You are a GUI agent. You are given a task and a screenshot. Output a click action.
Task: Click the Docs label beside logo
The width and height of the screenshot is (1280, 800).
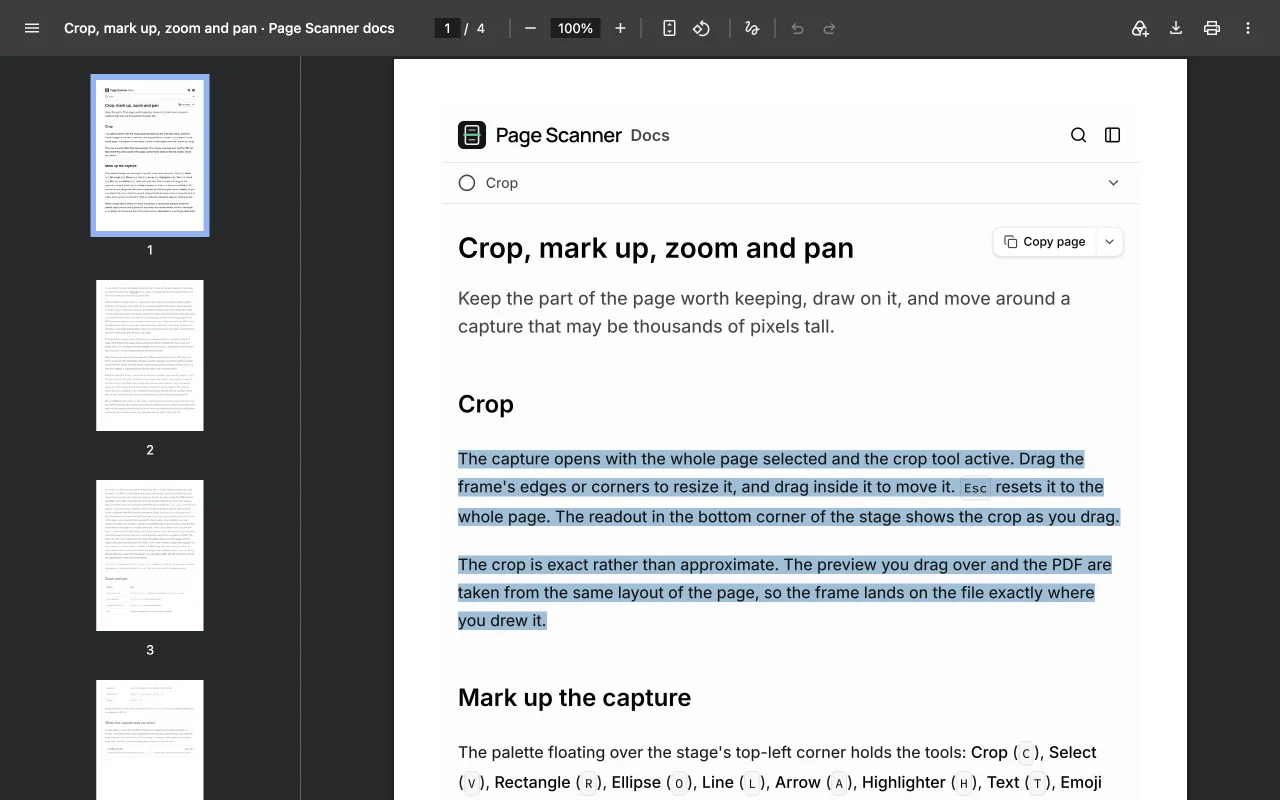pos(650,135)
